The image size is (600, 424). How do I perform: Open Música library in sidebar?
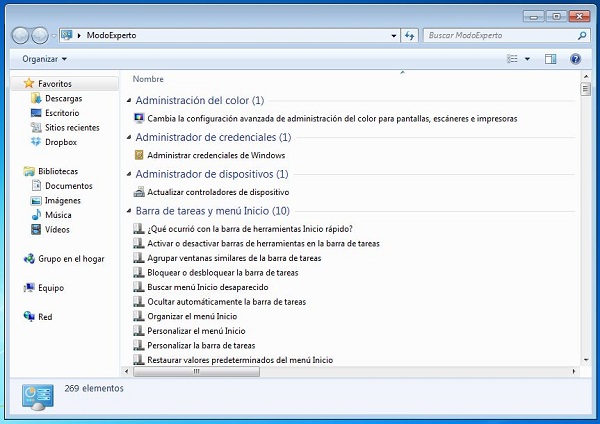(x=57, y=215)
